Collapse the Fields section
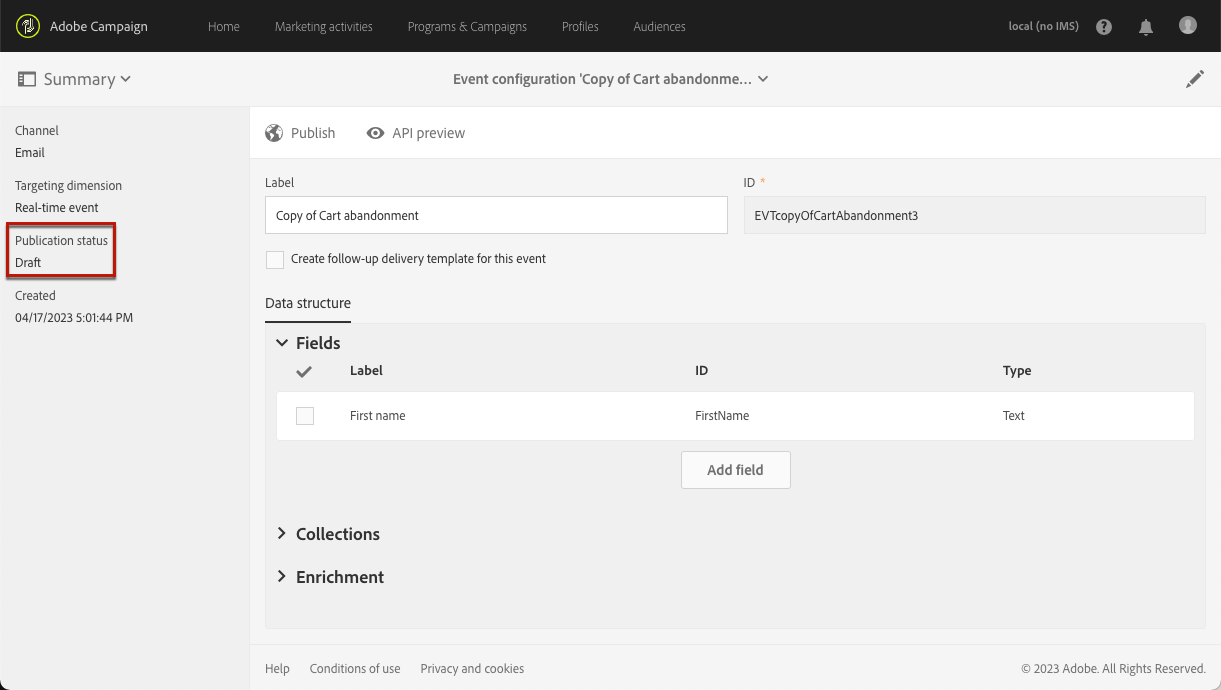The image size is (1221, 690). [x=282, y=343]
